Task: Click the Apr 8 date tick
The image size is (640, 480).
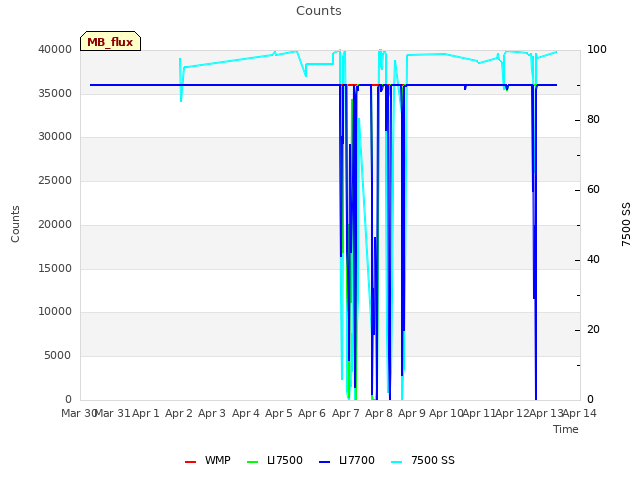Action: (x=379, y=413)
